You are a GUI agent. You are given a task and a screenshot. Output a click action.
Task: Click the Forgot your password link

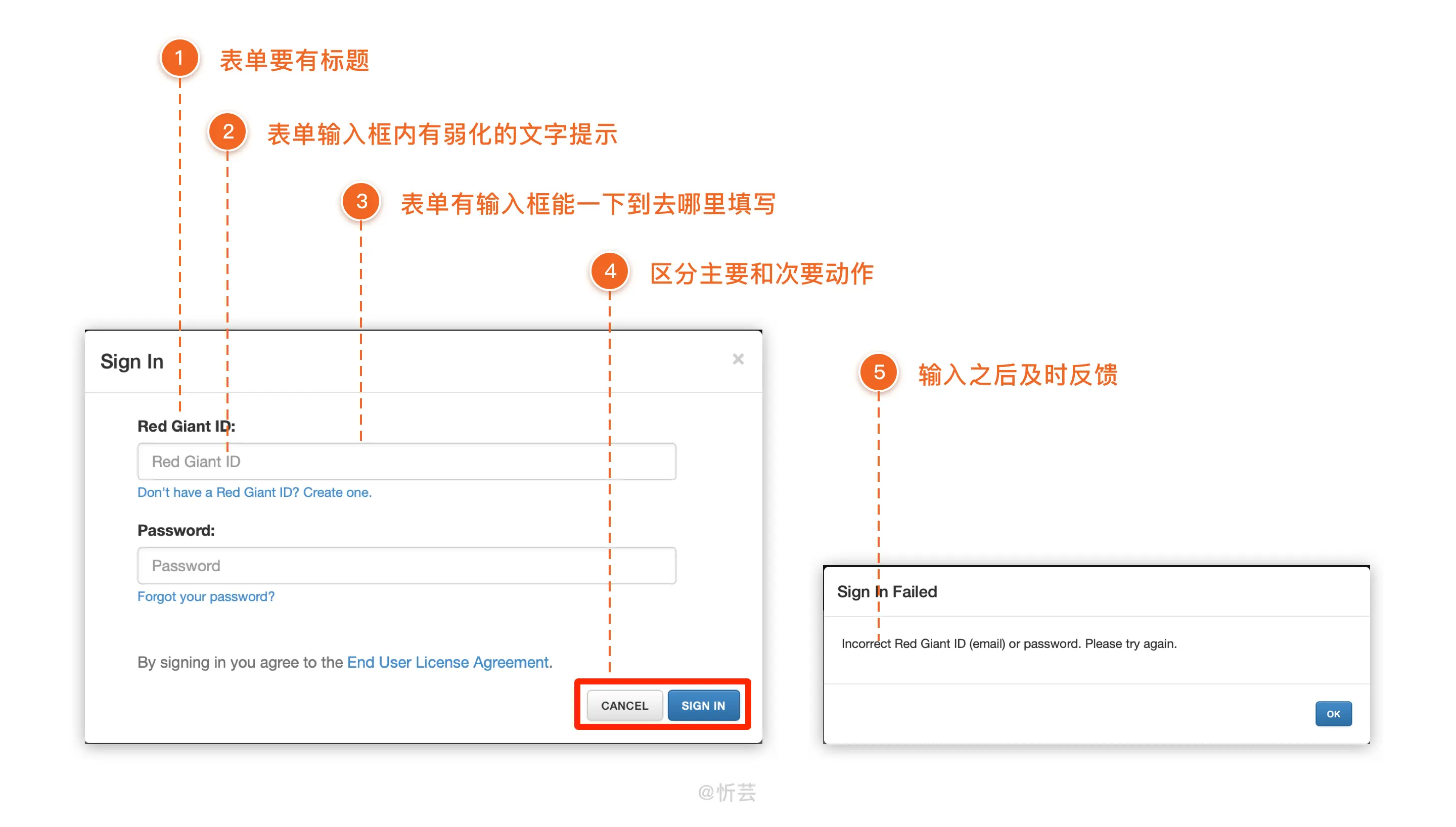click(206, 596)
